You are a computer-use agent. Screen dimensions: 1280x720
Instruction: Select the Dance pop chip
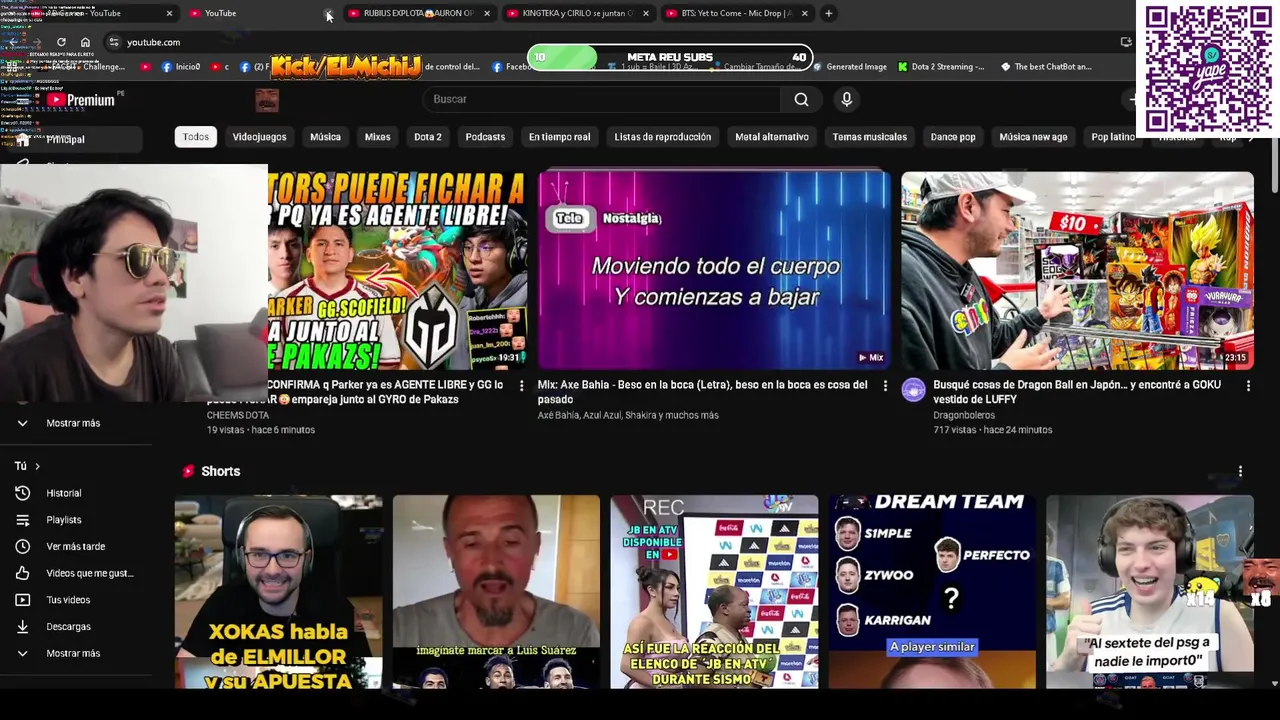(x=953, y=137)
